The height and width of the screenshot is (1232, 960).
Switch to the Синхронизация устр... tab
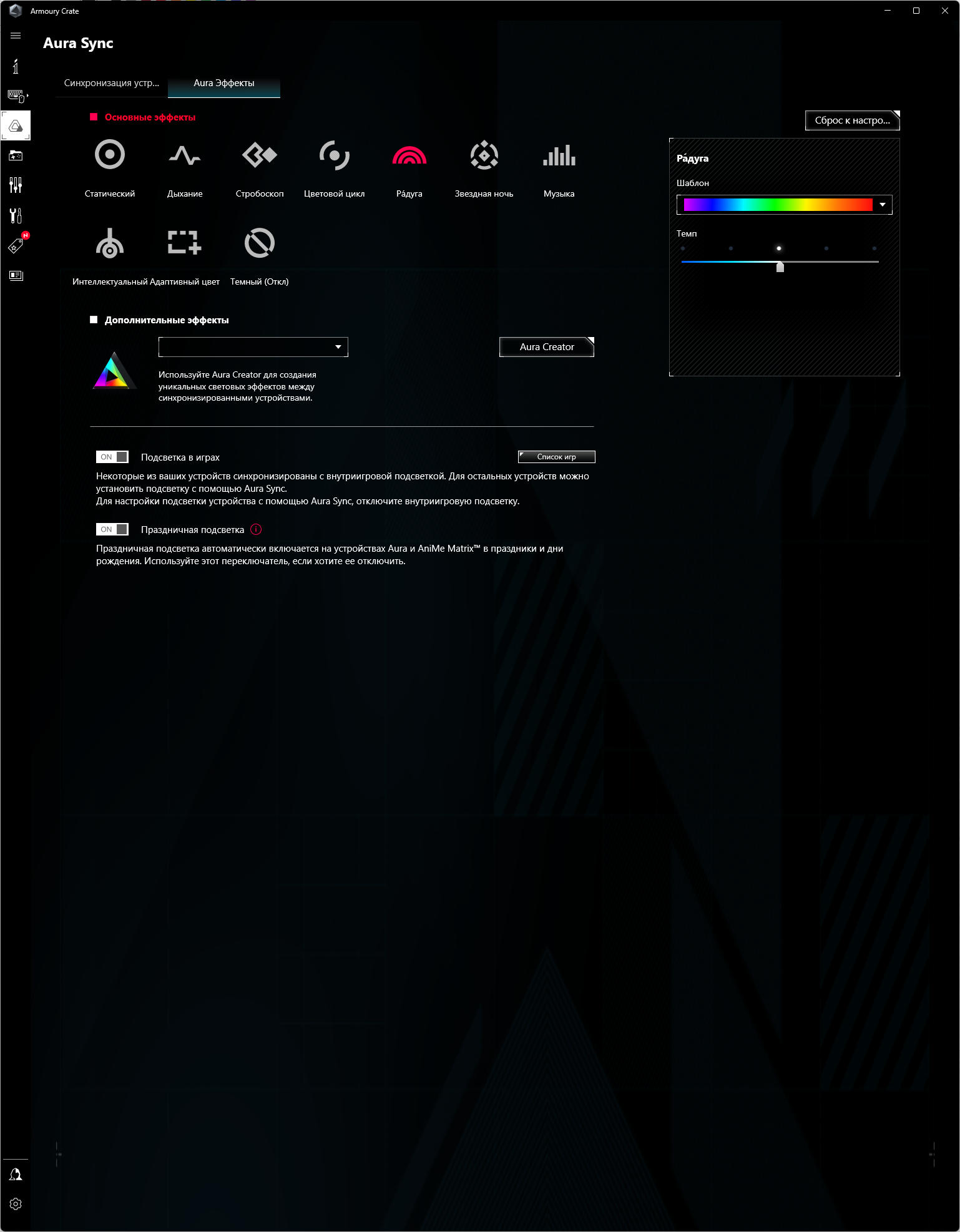[x=112, y=83]
